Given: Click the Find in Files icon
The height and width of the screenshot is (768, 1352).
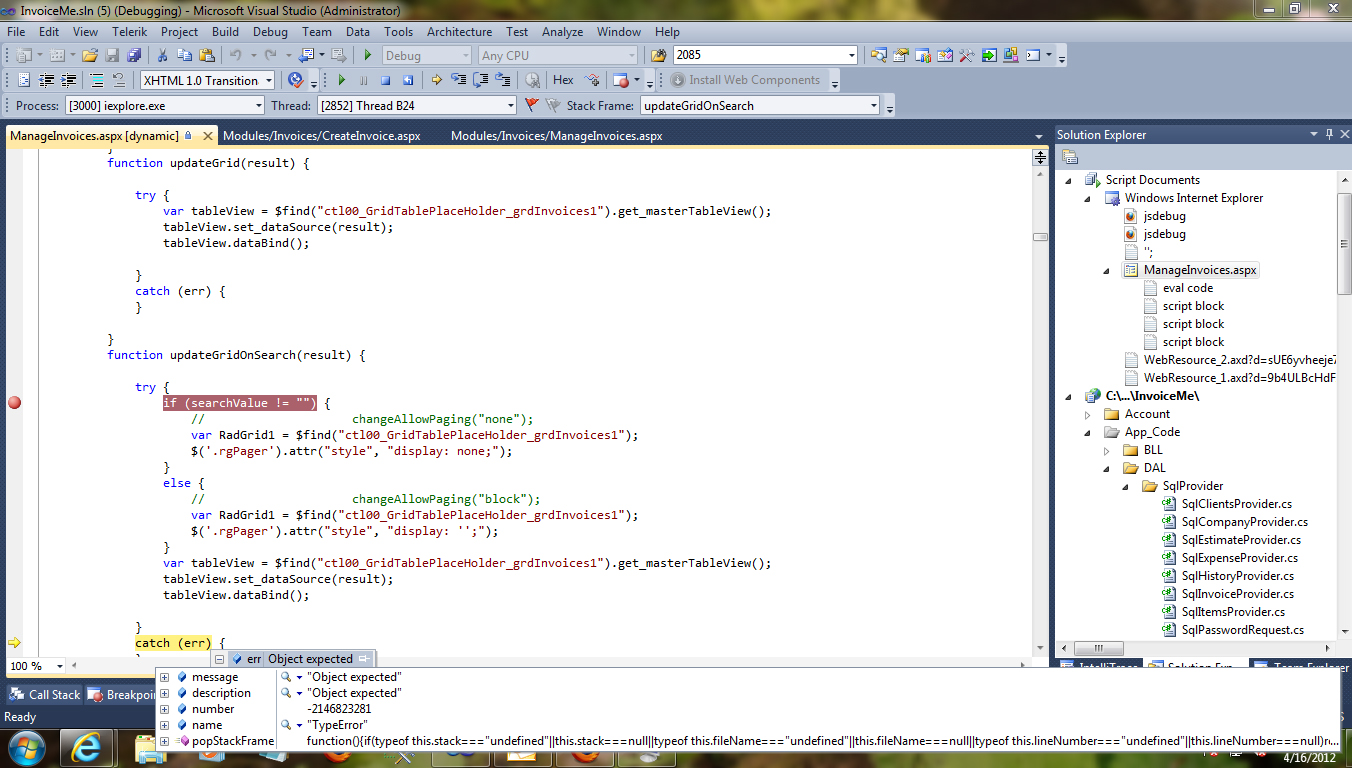Looking at the screenshot, I should coord(659,56).
